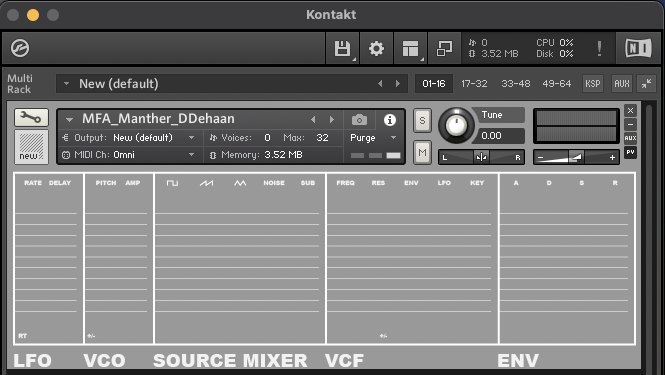Image resolution: width=665 pixels, height=375 pixels.
Task: Open the multi New (default) dropdown arrow
Action: tap(66, 84)
